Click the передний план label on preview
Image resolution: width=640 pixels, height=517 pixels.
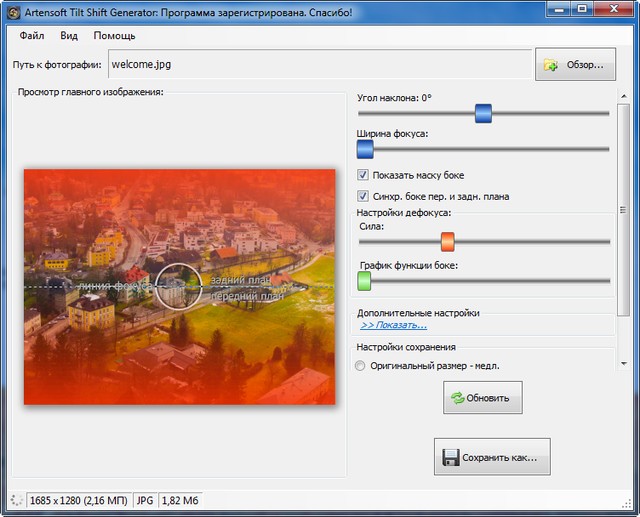[247, 296]
